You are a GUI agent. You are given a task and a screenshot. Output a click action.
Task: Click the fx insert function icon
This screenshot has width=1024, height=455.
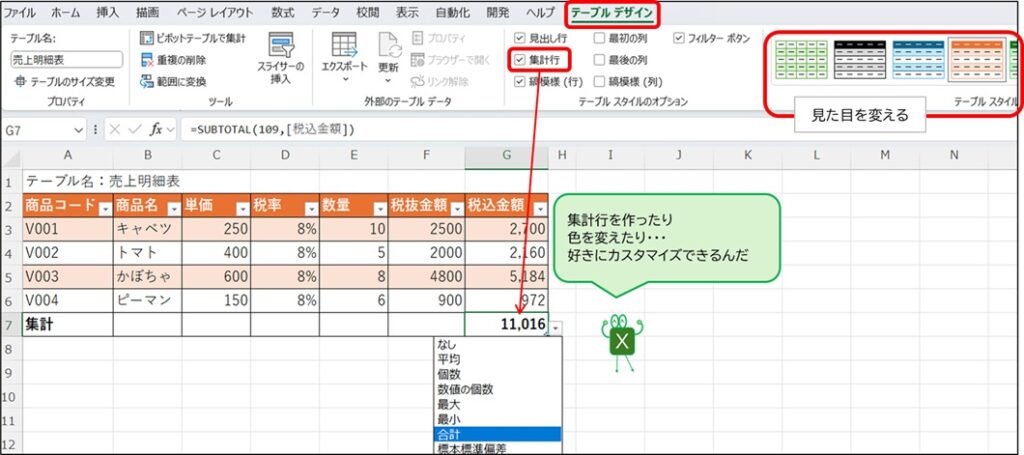click(156, 129)
